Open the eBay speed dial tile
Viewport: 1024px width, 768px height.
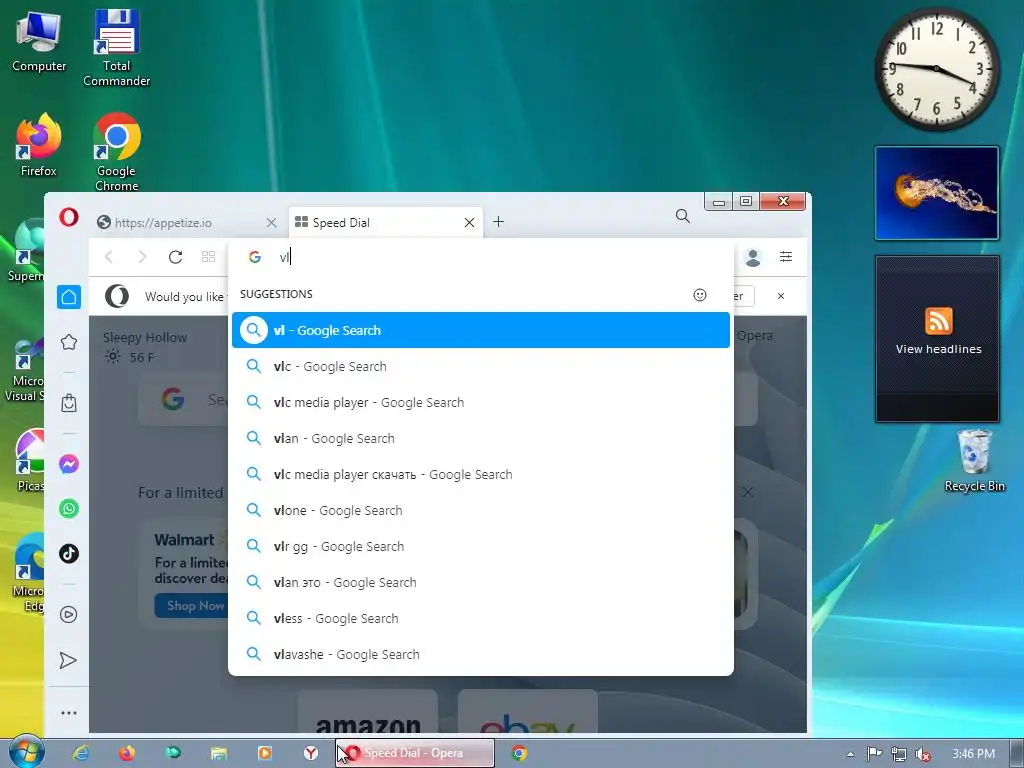(x=528, y=712)
